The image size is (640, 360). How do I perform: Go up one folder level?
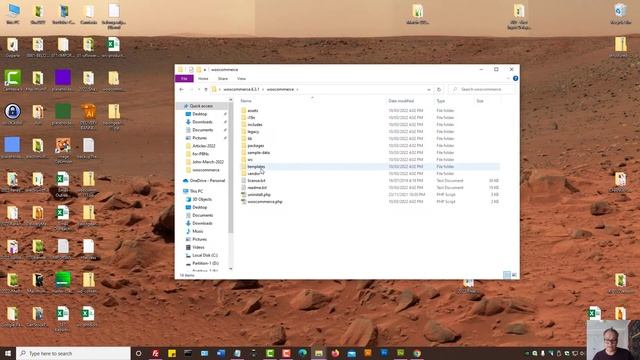[x=206, y=89]
